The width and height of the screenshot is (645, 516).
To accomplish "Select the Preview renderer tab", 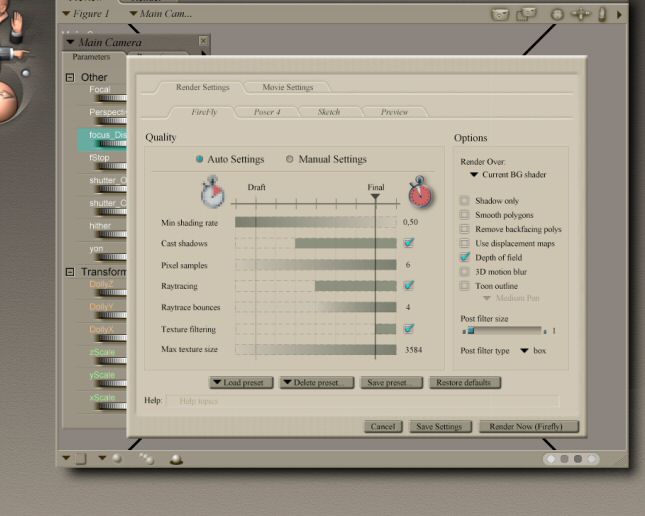I will [x=394, y=112].
